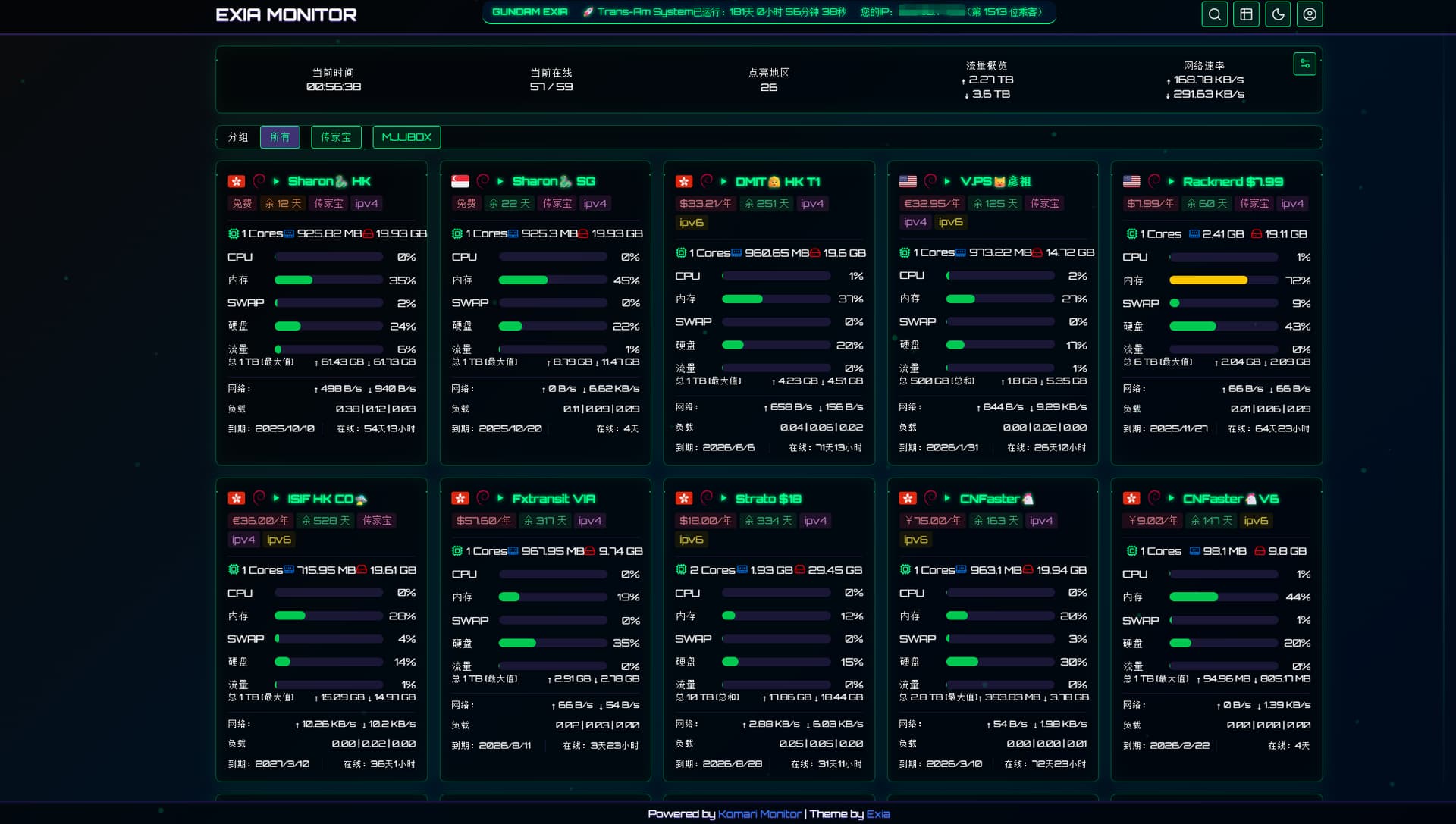1456x824 pixels.
Task: Select the 传家宝 group filter
Action: 336,137
